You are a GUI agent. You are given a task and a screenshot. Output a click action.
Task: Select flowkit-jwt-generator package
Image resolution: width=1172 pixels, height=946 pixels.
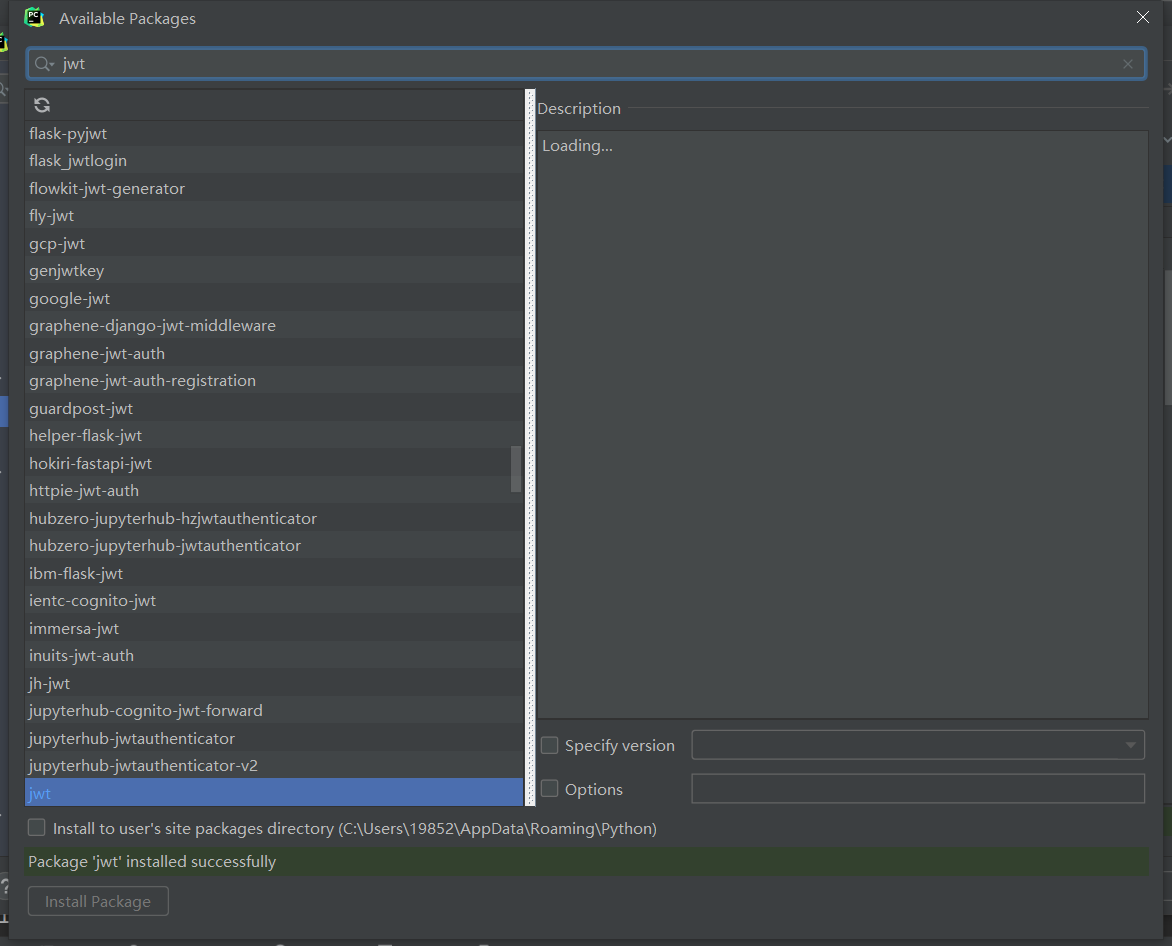pos(274,188)
